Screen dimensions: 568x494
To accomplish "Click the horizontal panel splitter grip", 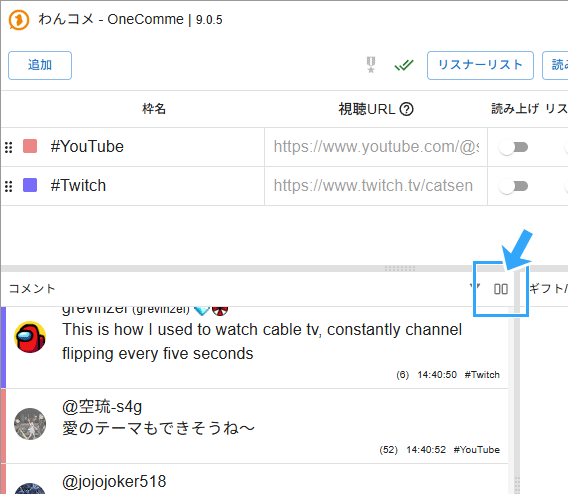I will 400,268.
